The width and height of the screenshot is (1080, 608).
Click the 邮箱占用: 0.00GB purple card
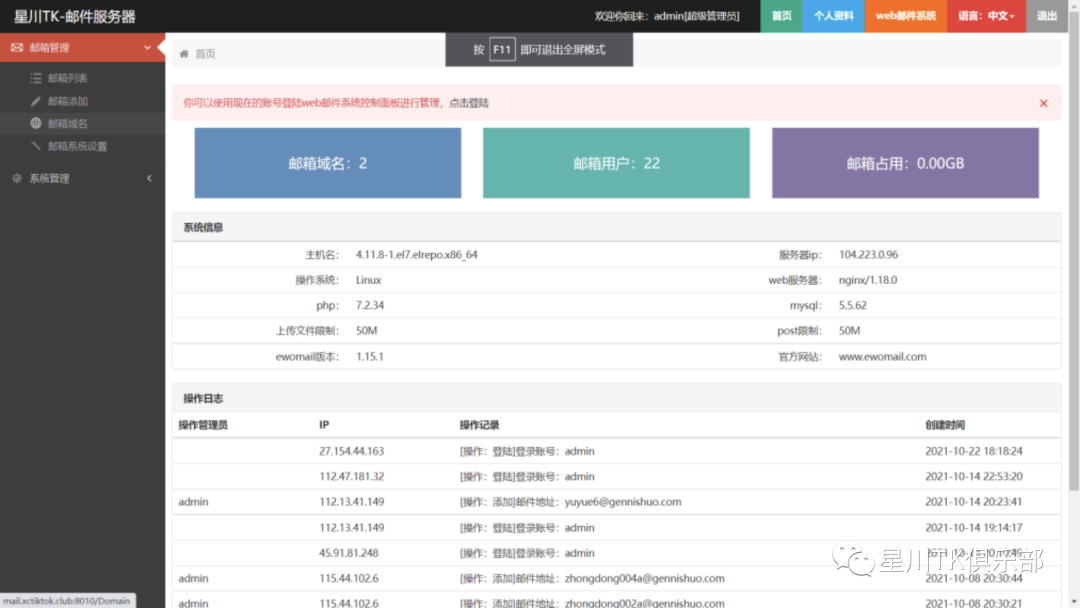click(x=905, y=163)
